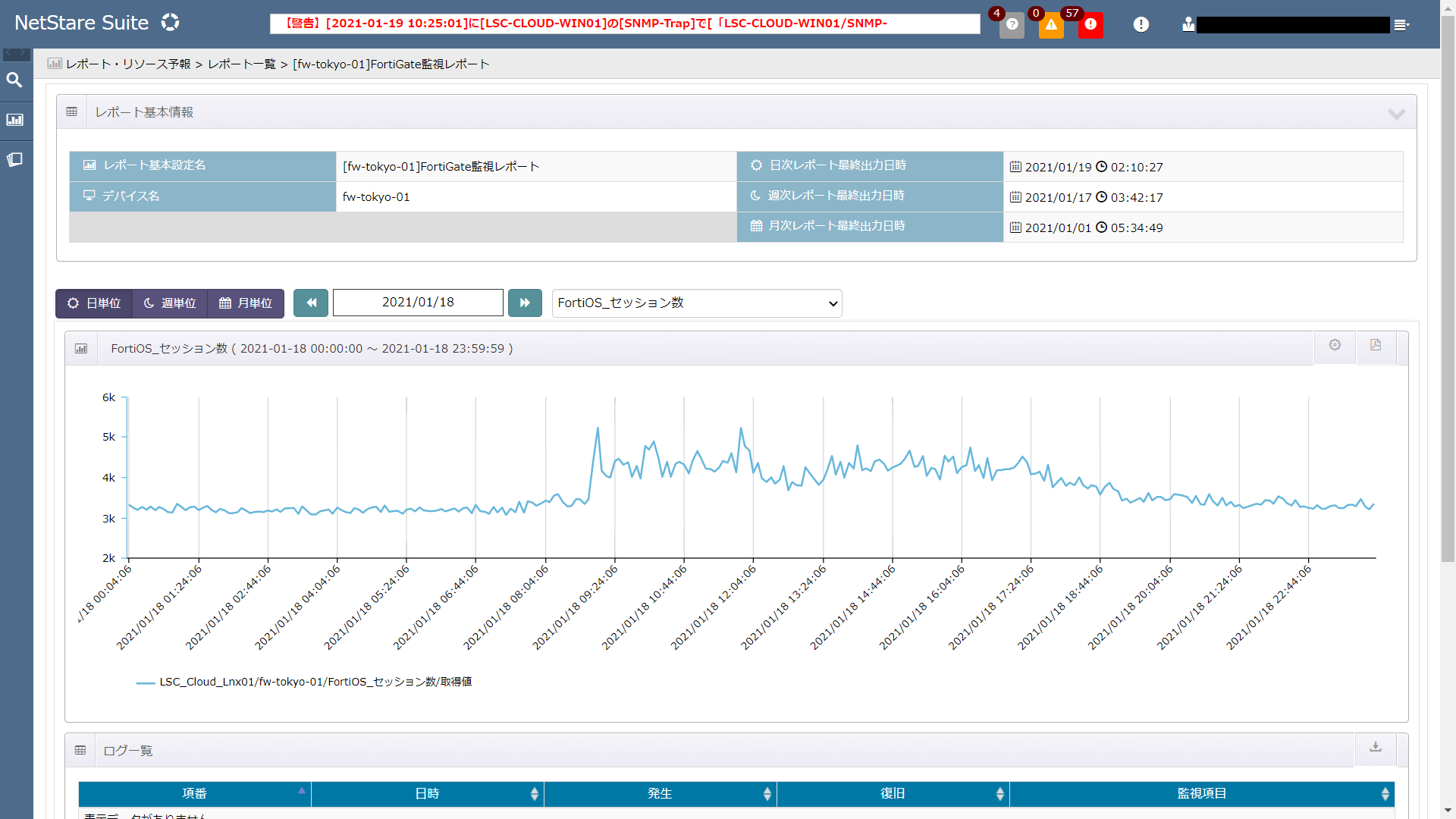Sort log table by 発生 column
This screenshot has width=1456, height=819.
pos(661,793)
